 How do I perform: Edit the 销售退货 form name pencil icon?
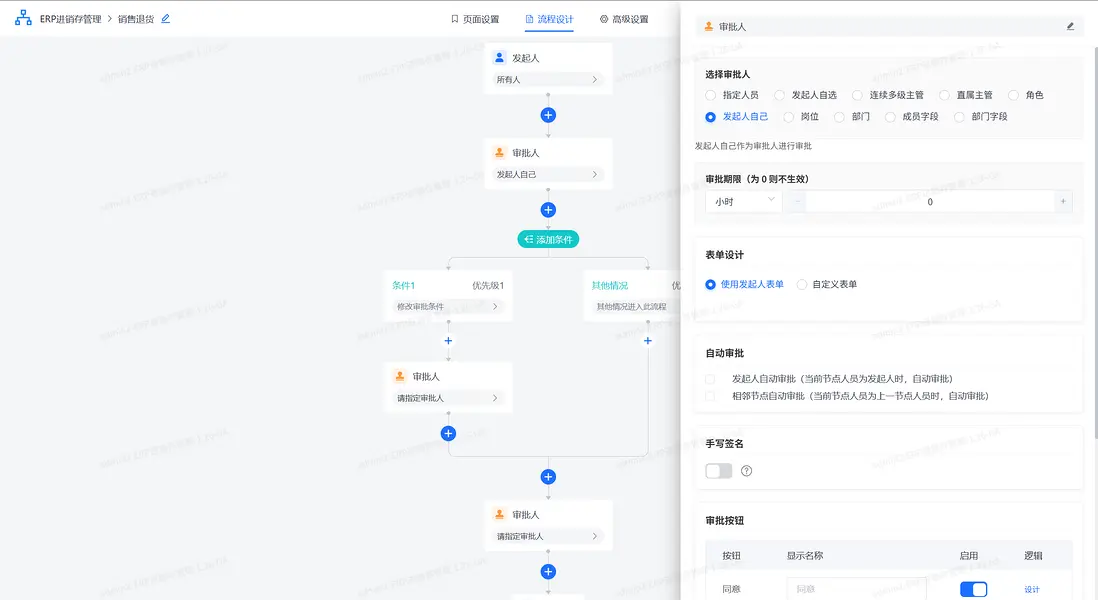pyautogui.click(x=165, y=19)
